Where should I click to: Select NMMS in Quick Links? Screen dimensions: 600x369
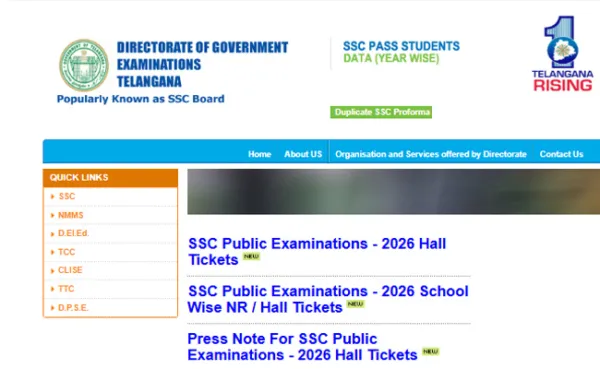(71, 215)
